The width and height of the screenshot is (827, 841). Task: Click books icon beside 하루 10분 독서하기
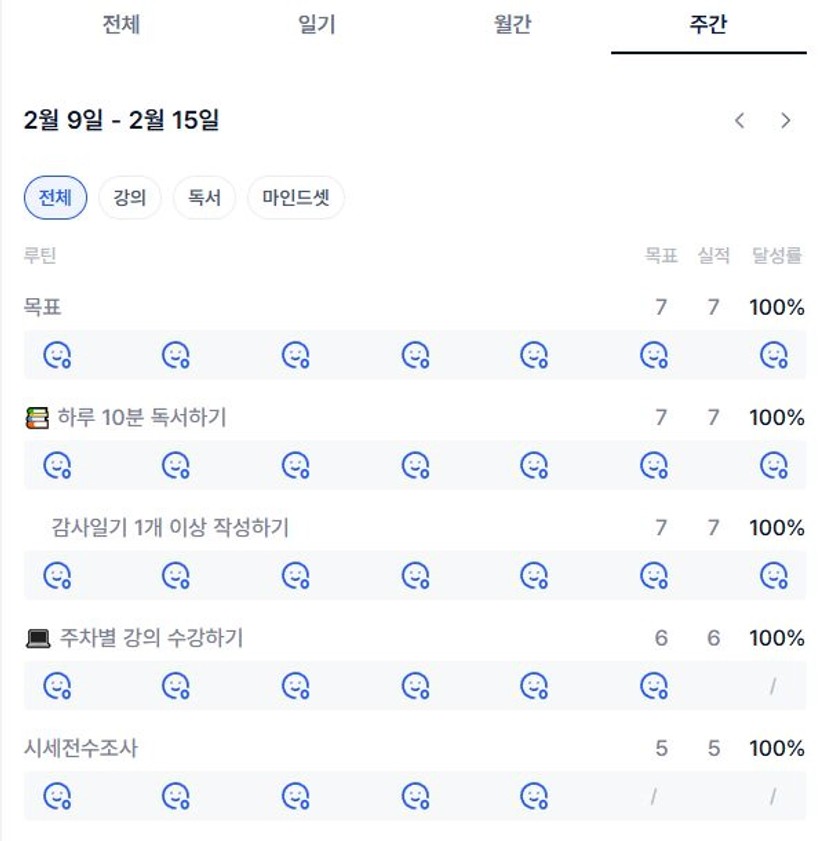coord(37,418)
